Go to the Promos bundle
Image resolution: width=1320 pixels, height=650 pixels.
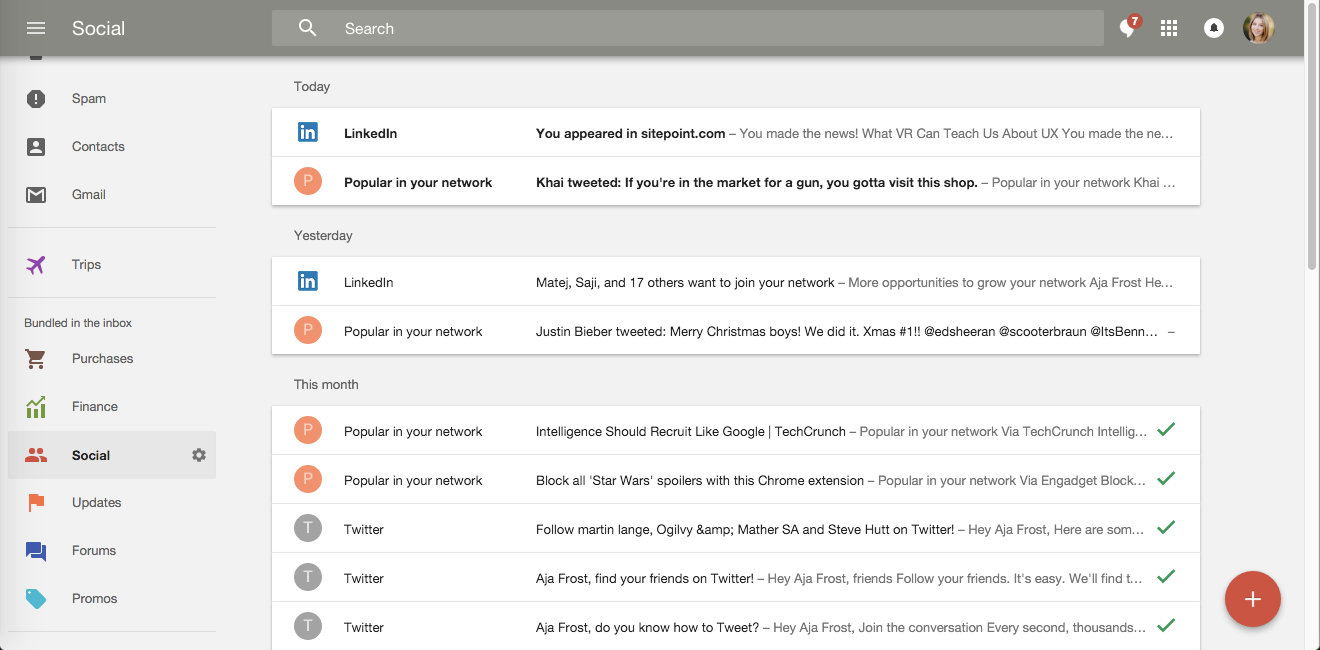(x=94, y=599)
